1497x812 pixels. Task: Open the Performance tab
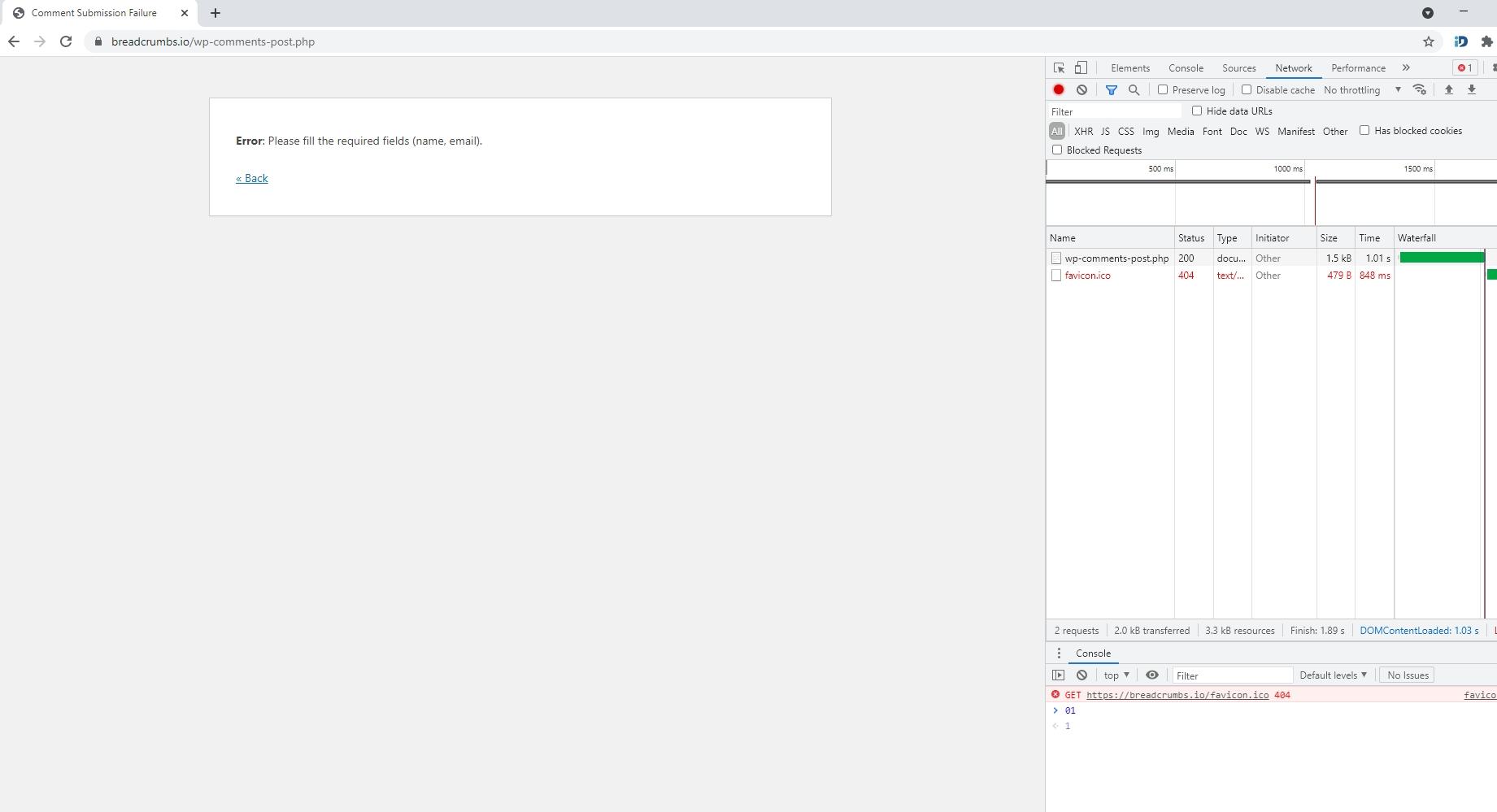tap(1359, 68)
